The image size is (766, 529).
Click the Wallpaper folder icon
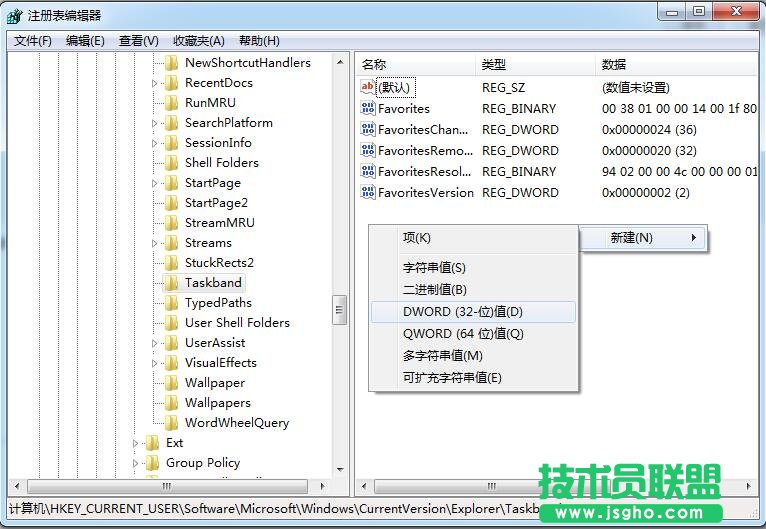pos(171,383)
